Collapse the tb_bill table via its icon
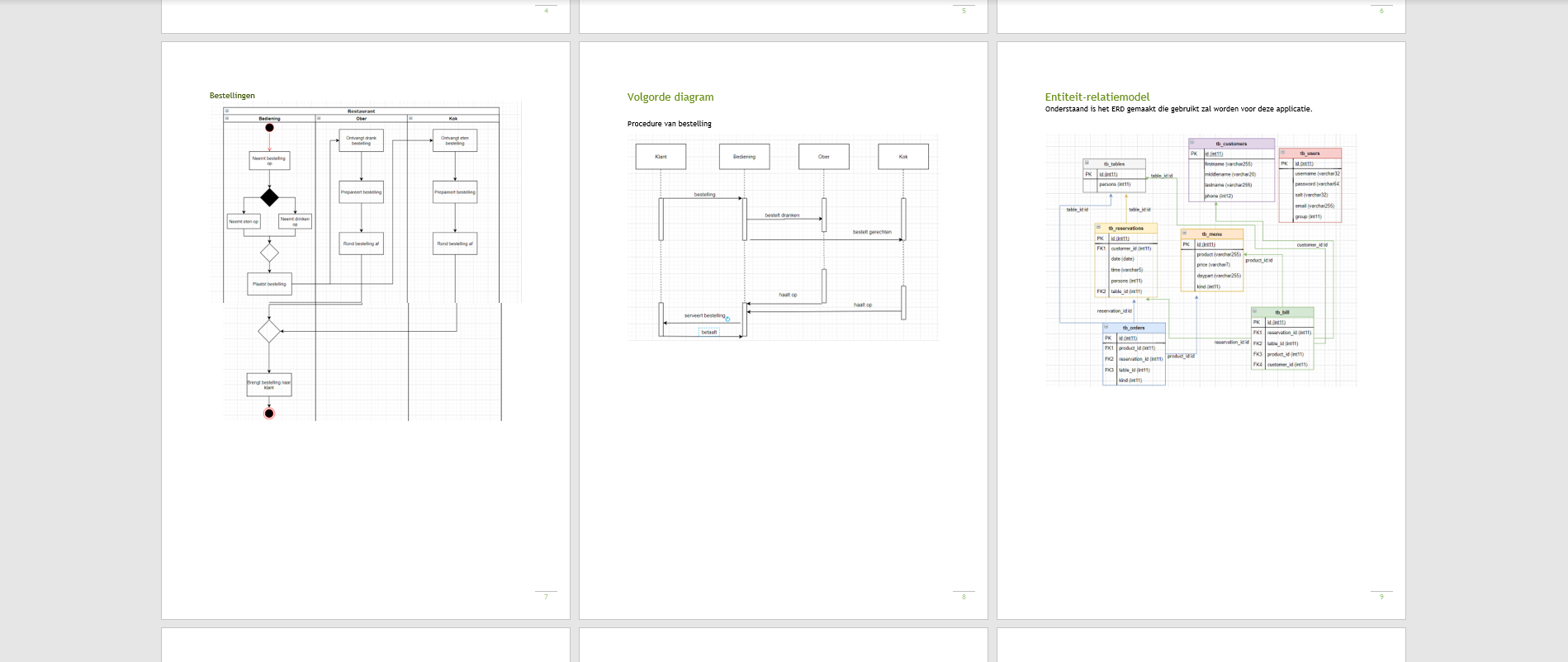 (x=1255, y=312)
